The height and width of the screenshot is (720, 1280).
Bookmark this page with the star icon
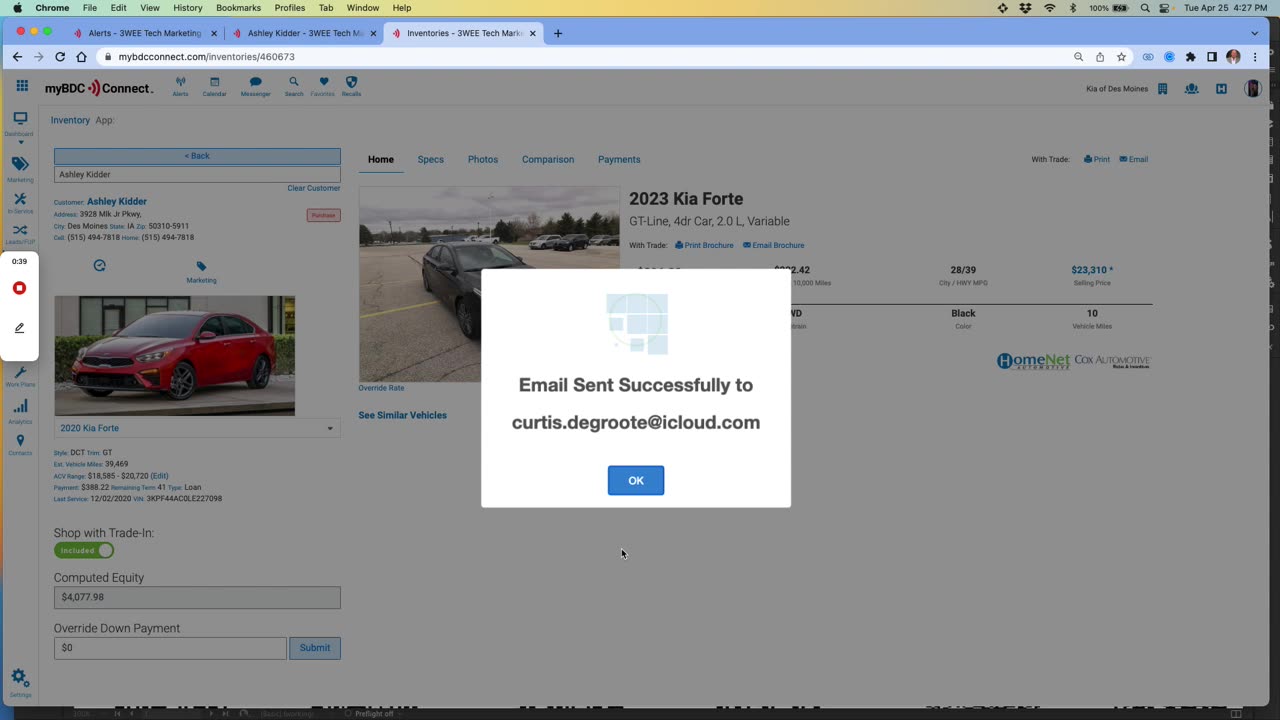tap(1121, 57)
